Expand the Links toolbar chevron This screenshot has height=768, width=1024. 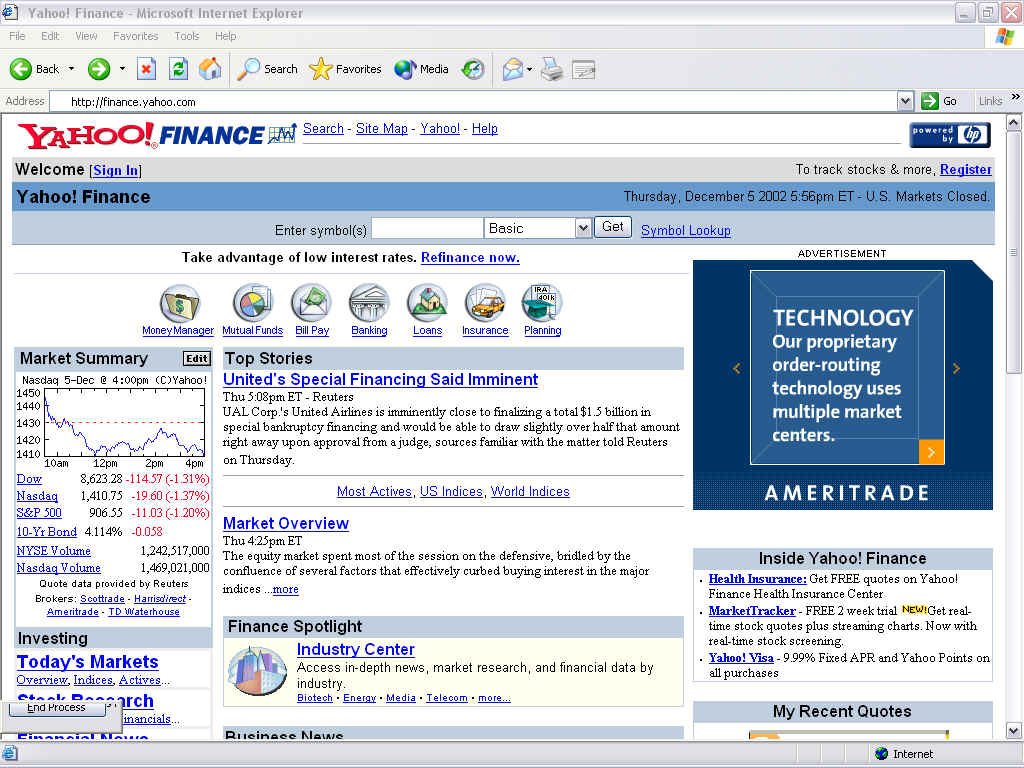(x=1016, y=97)
